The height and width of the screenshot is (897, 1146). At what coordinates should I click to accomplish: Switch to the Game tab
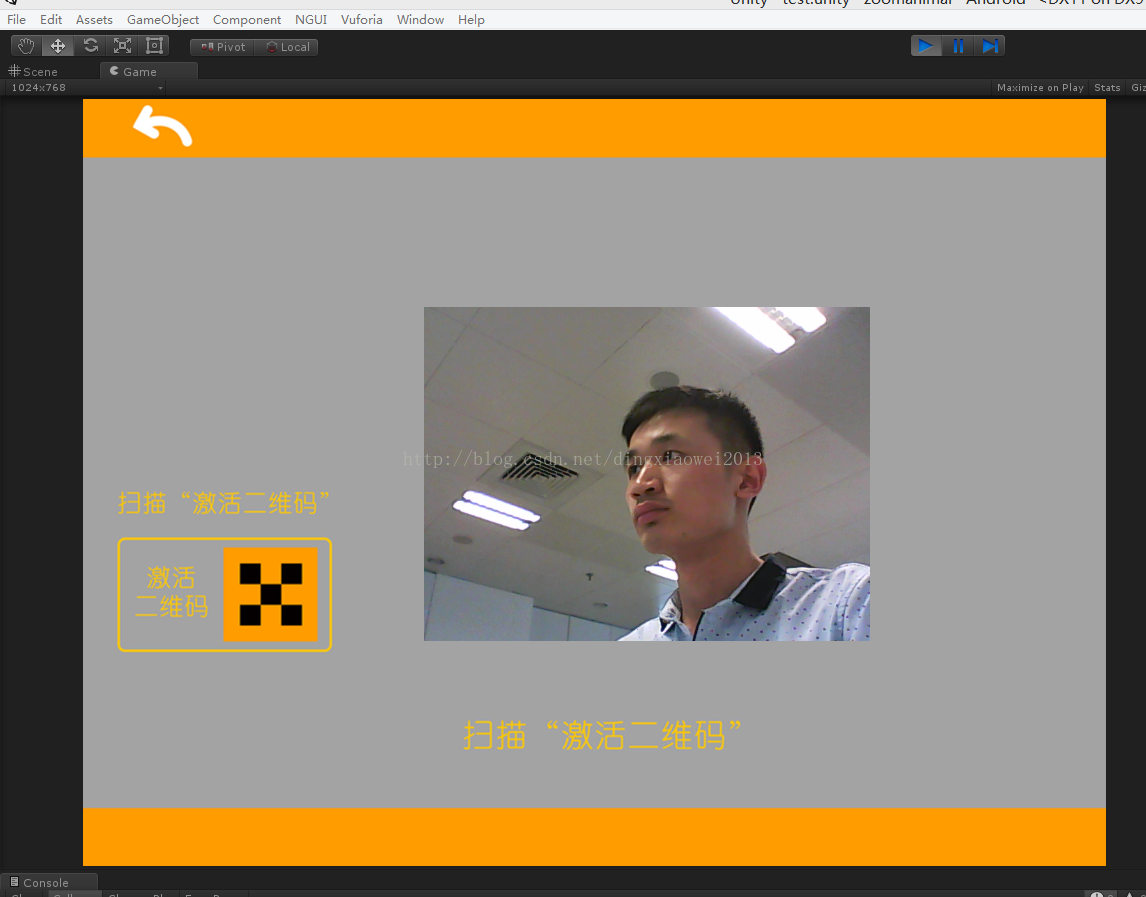tap(148, 71)
